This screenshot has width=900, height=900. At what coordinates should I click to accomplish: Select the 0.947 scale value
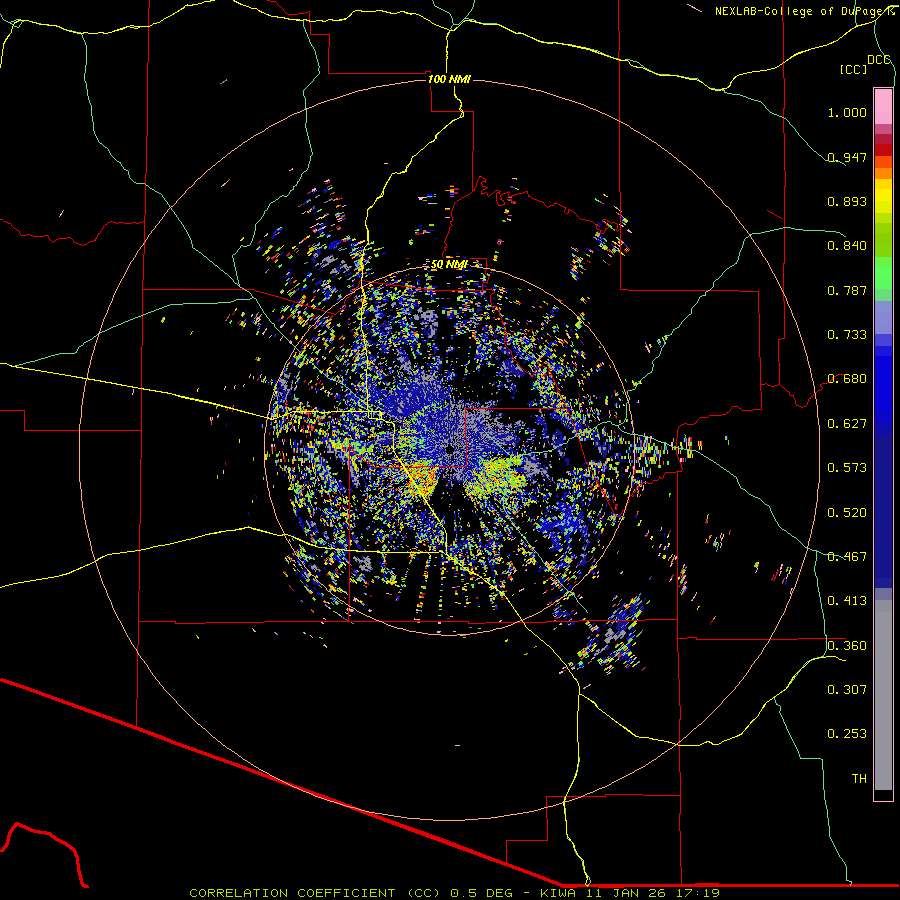pos(847,157)
